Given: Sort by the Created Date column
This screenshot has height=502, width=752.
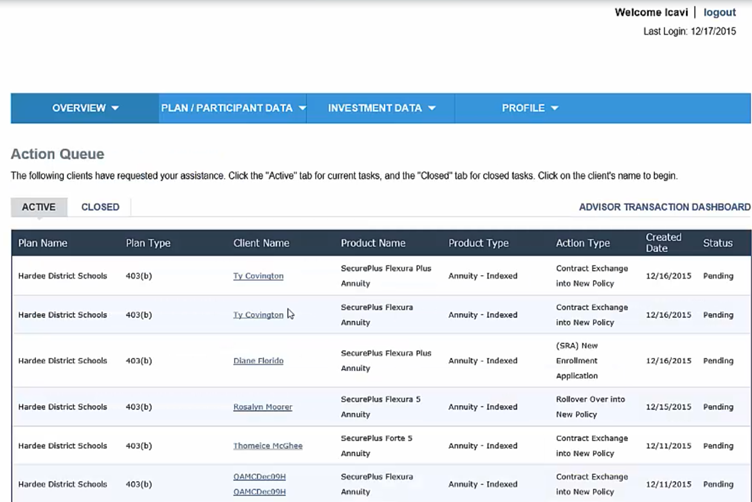Looking at the screenshot, I should (663, 243).
